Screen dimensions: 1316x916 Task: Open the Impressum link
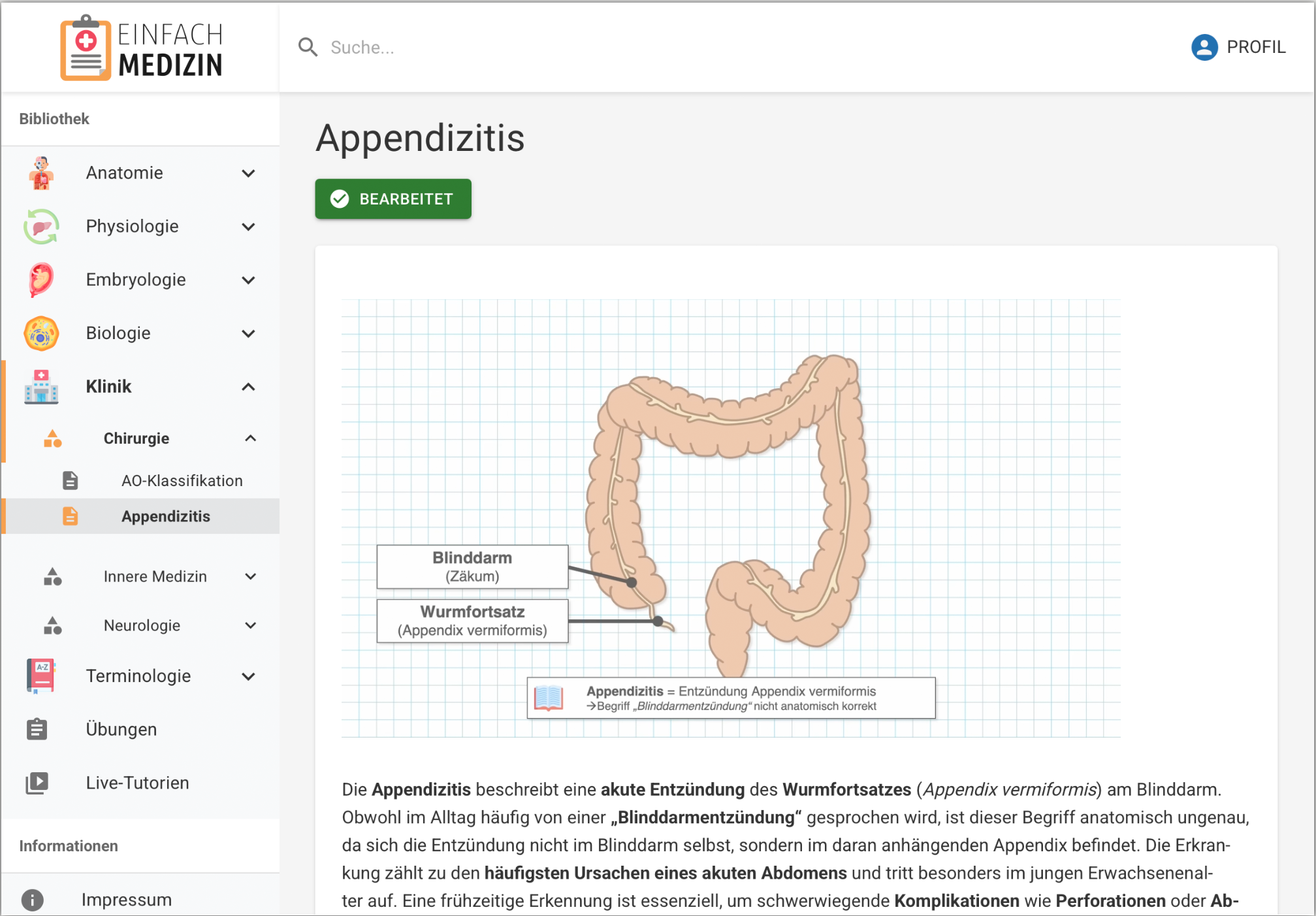127,900
